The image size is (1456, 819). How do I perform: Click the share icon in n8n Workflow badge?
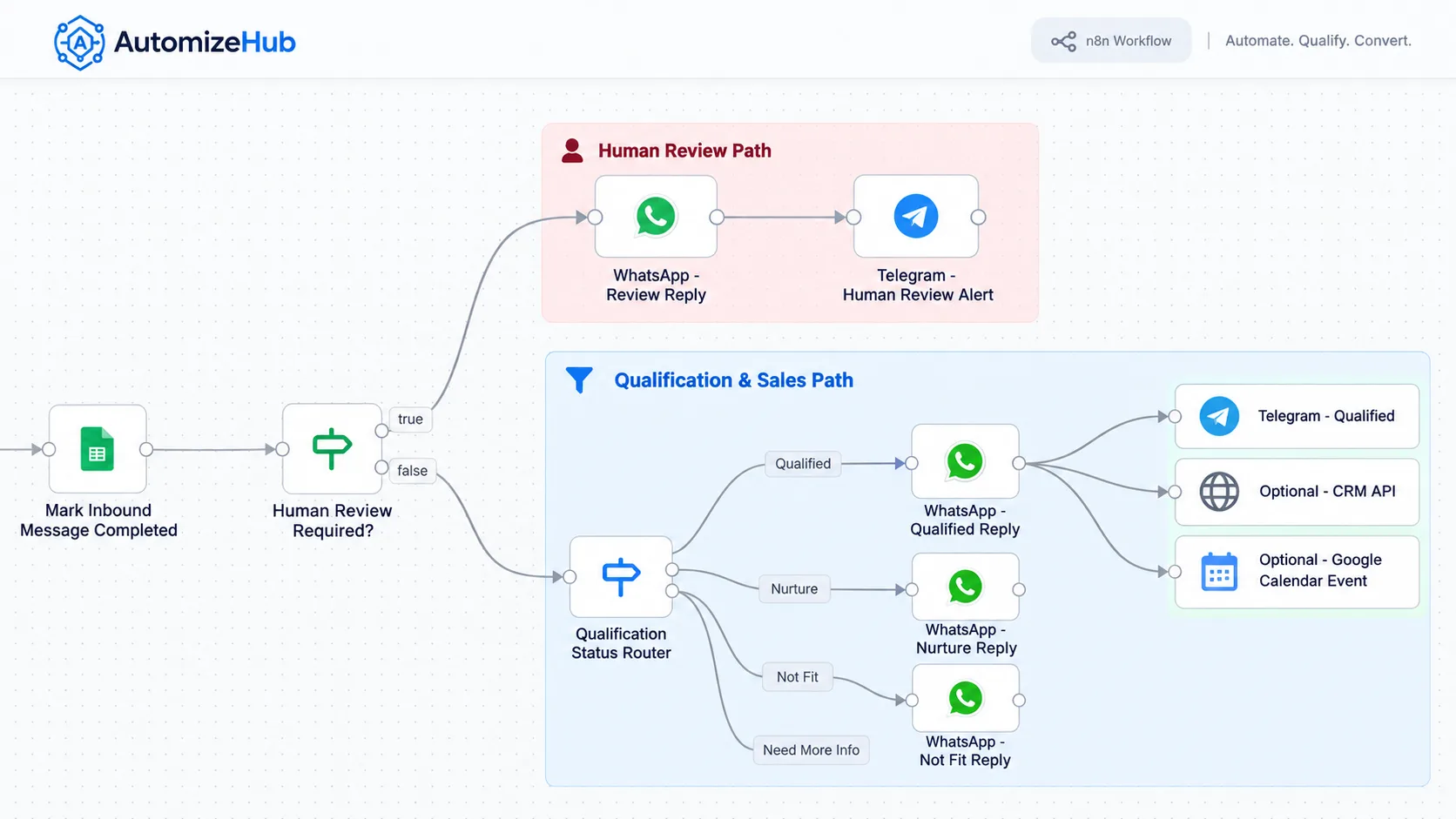coord(1063,41)
